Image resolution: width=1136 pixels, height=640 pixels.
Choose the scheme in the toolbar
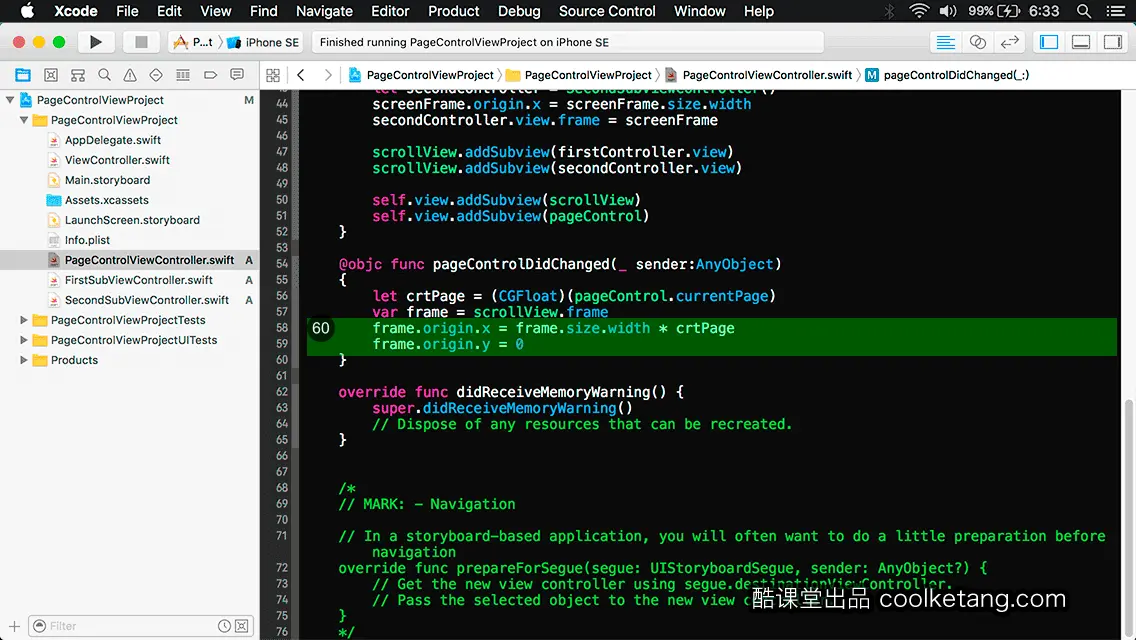[193, 42]
